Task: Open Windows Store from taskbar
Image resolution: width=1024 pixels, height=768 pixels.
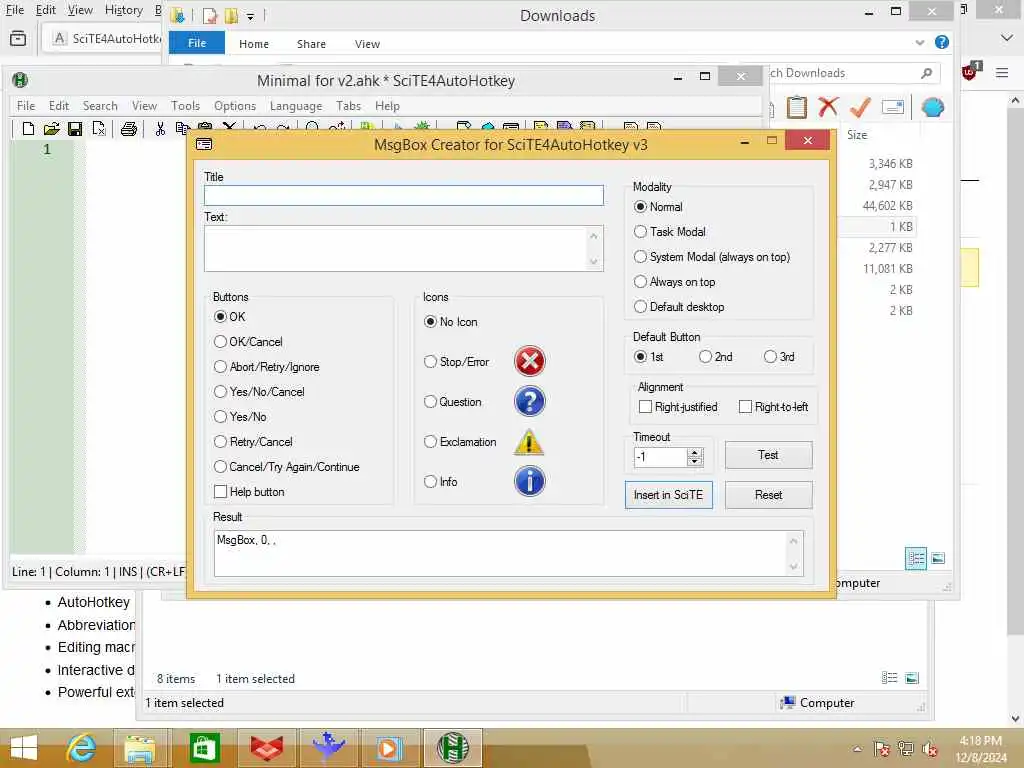Action: (204, 748)
